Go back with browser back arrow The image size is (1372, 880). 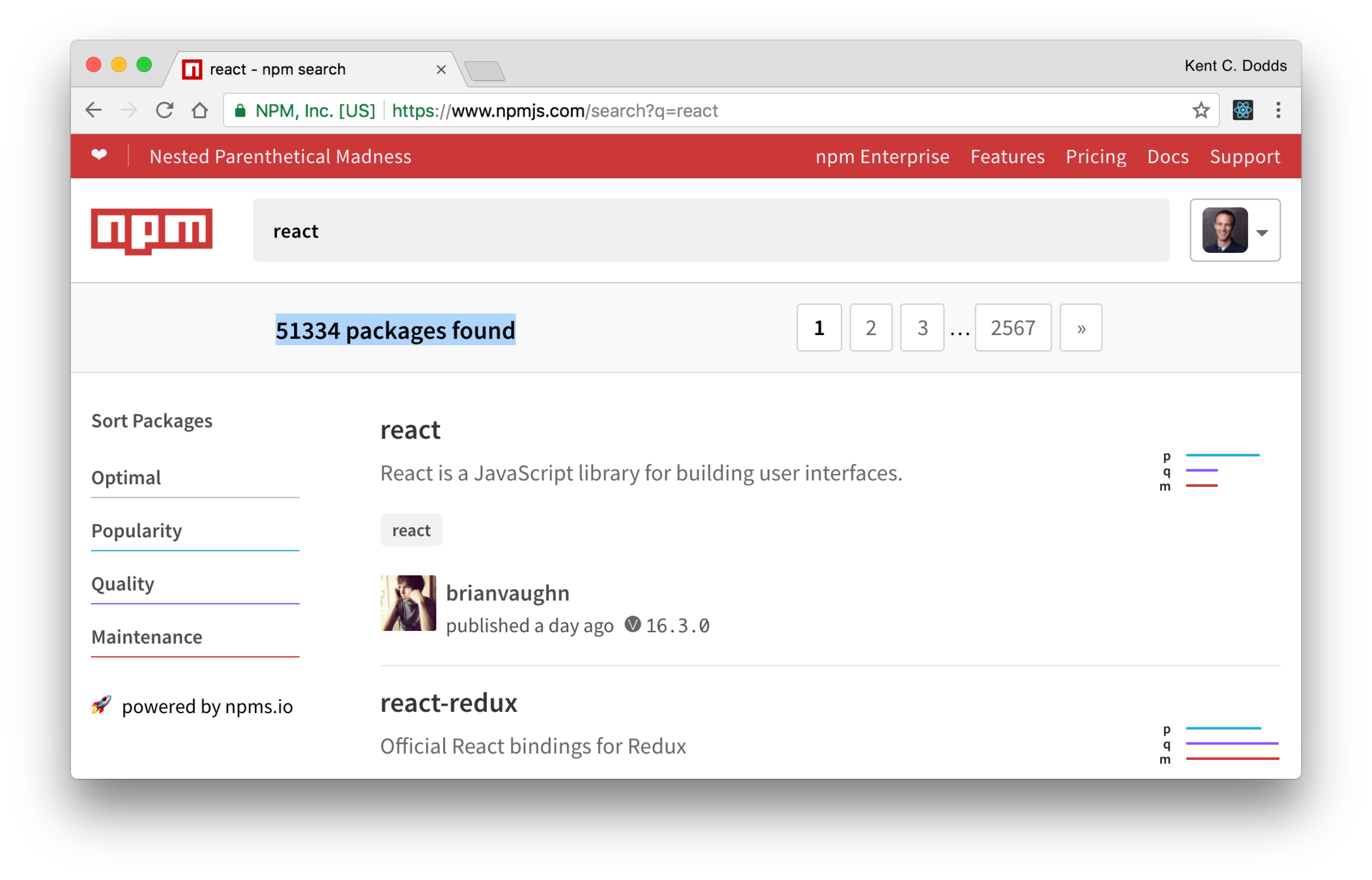[94, 110]
